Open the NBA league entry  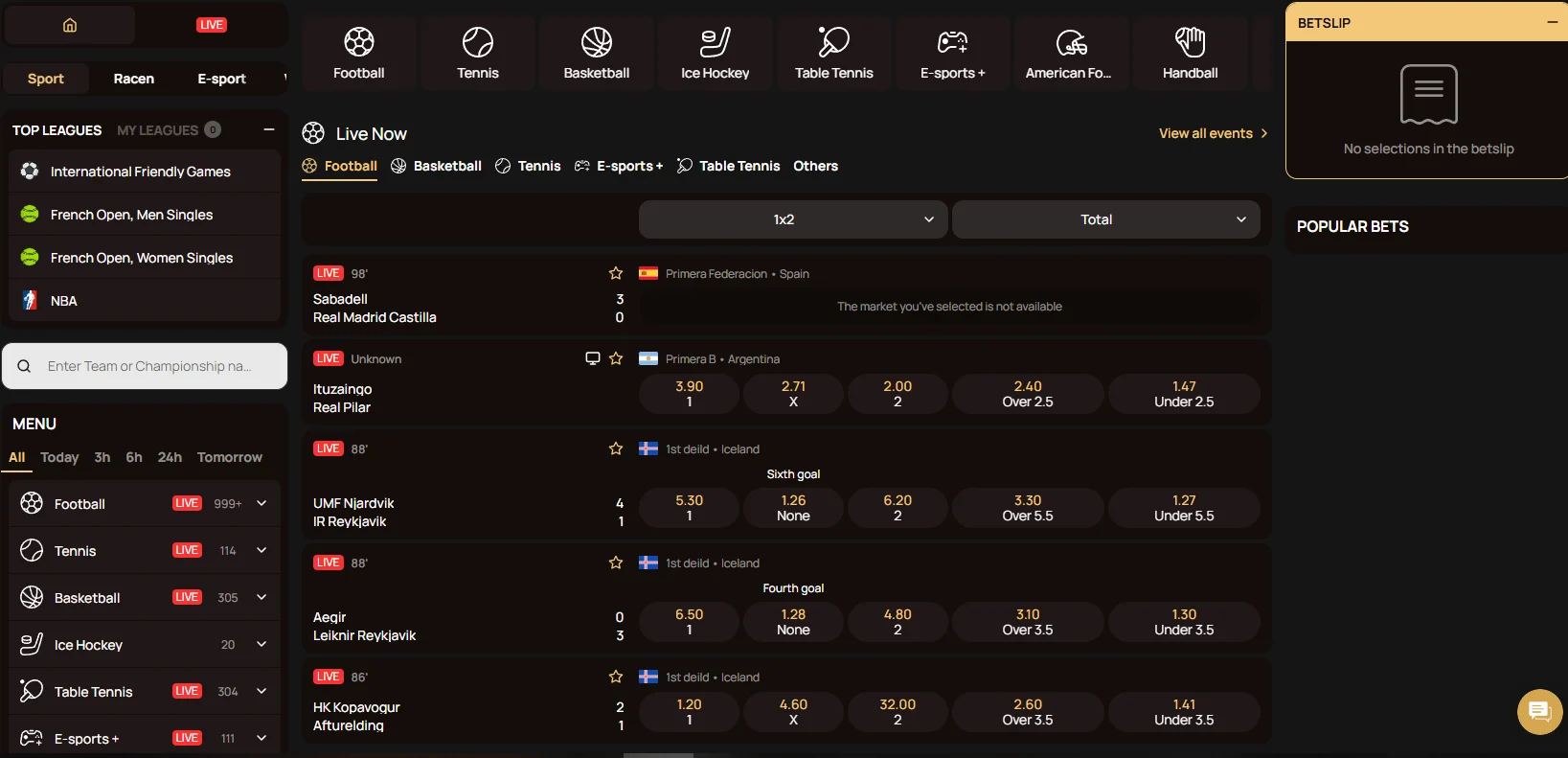[x=145, y=301]
